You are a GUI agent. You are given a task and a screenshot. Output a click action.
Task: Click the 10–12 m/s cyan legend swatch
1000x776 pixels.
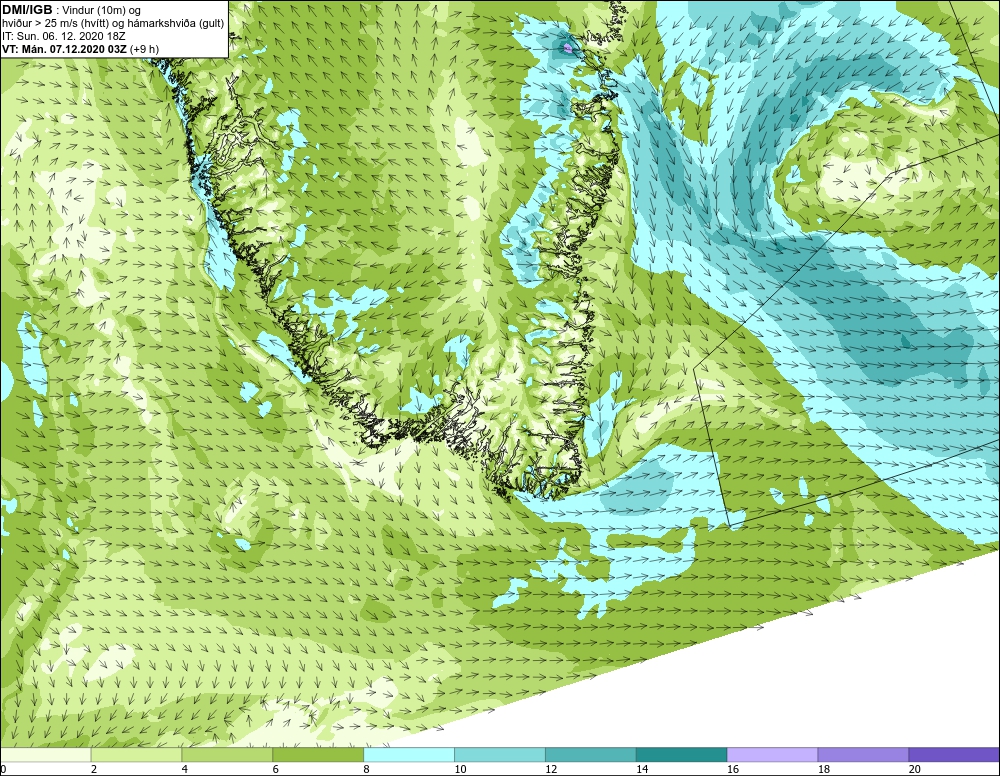coord(500,755)
